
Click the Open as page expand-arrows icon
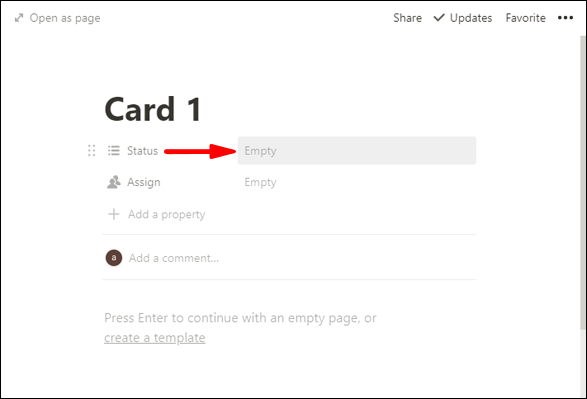(x=19, y=18)
